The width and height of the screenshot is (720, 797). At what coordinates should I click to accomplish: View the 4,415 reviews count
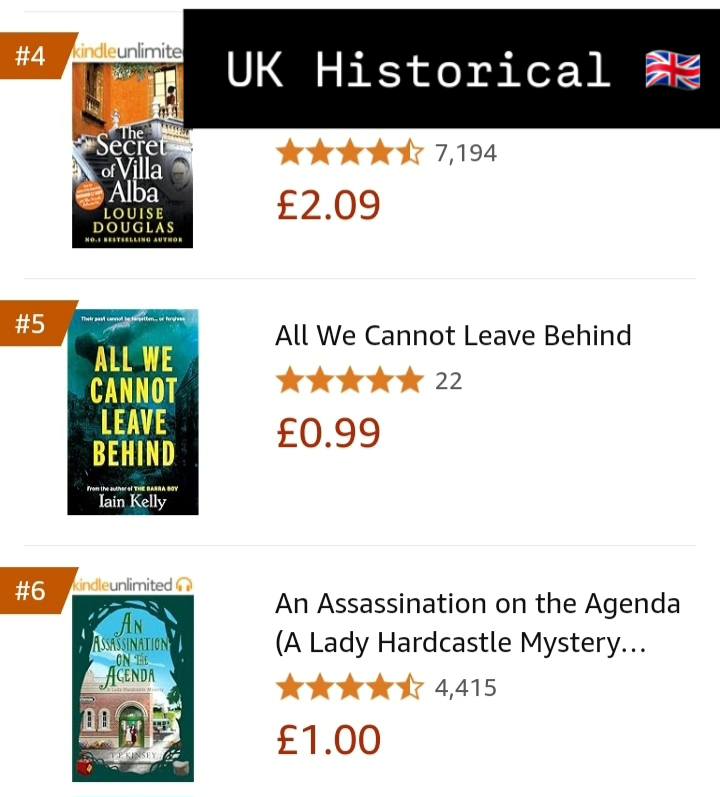click(465, 688)
